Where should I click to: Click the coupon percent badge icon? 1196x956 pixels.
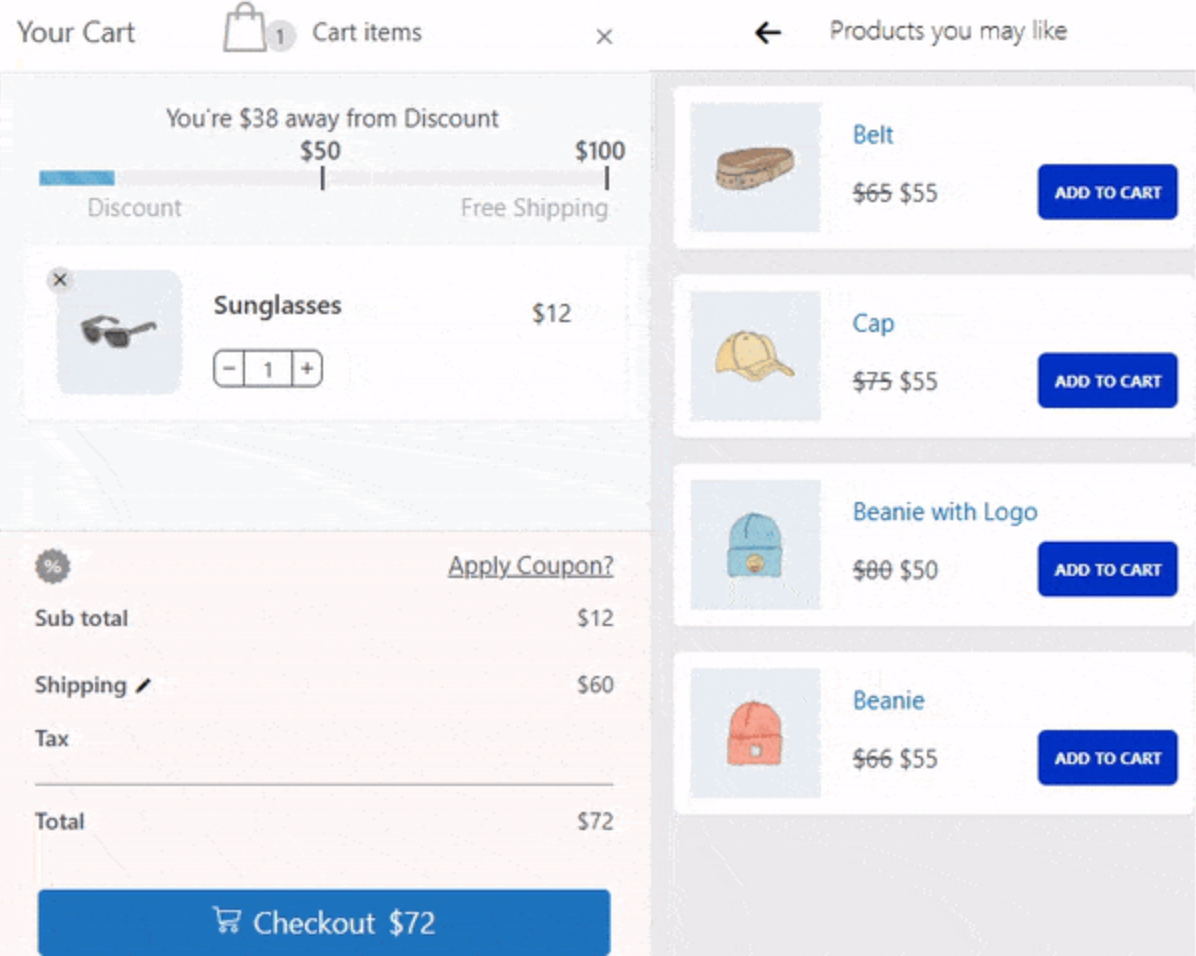(54, 566)
